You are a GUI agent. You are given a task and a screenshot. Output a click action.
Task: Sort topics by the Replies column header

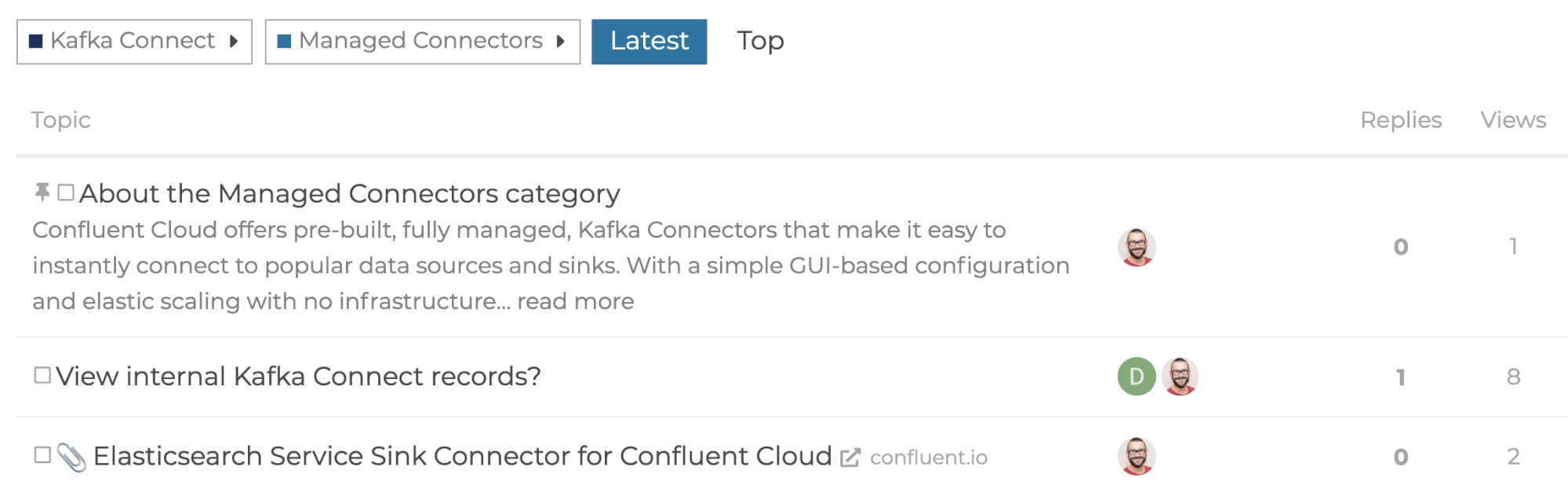coord(1401,120)
